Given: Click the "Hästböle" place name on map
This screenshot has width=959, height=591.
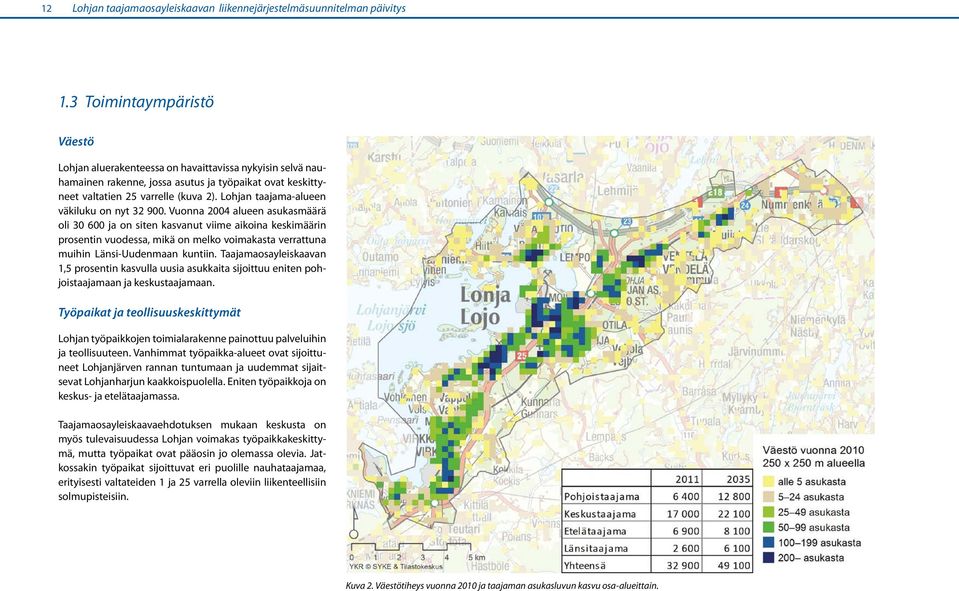Looking at the screenshot, I should [489, 566].
